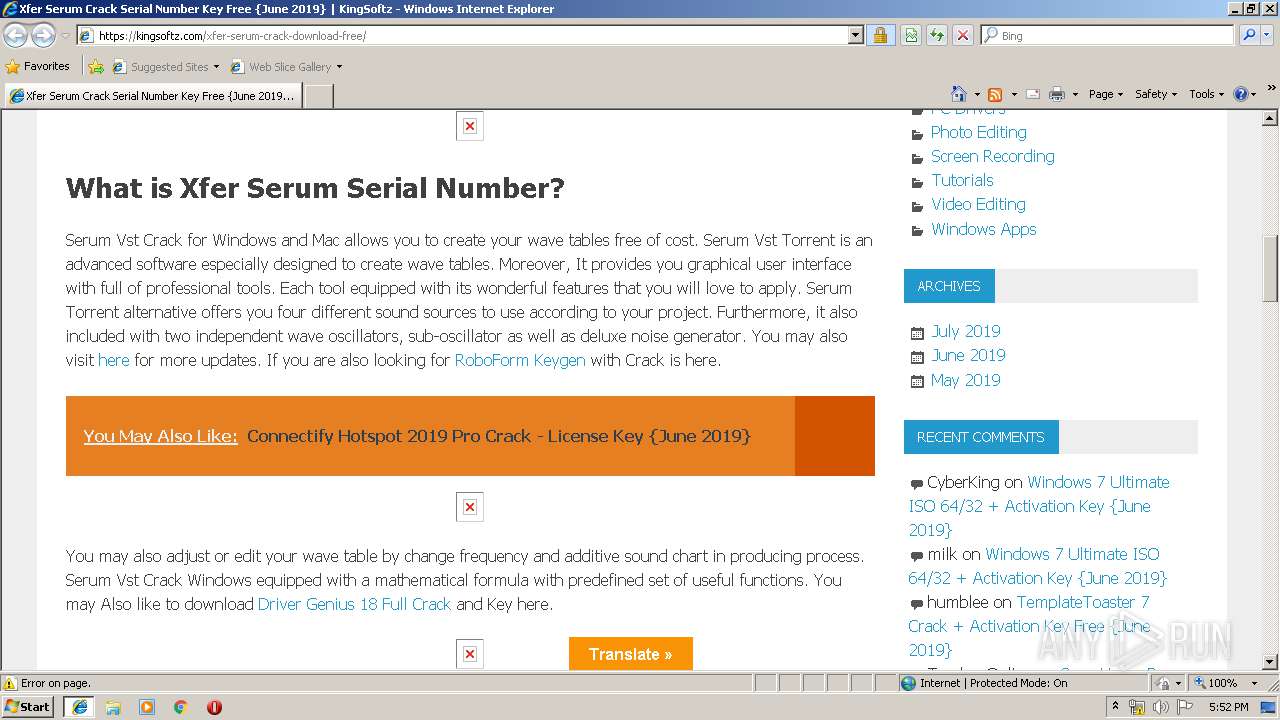Open Driver Genius 18 Full Crack link
Viewport: 1280px width, 720px height.
click(x=355, y=604)
